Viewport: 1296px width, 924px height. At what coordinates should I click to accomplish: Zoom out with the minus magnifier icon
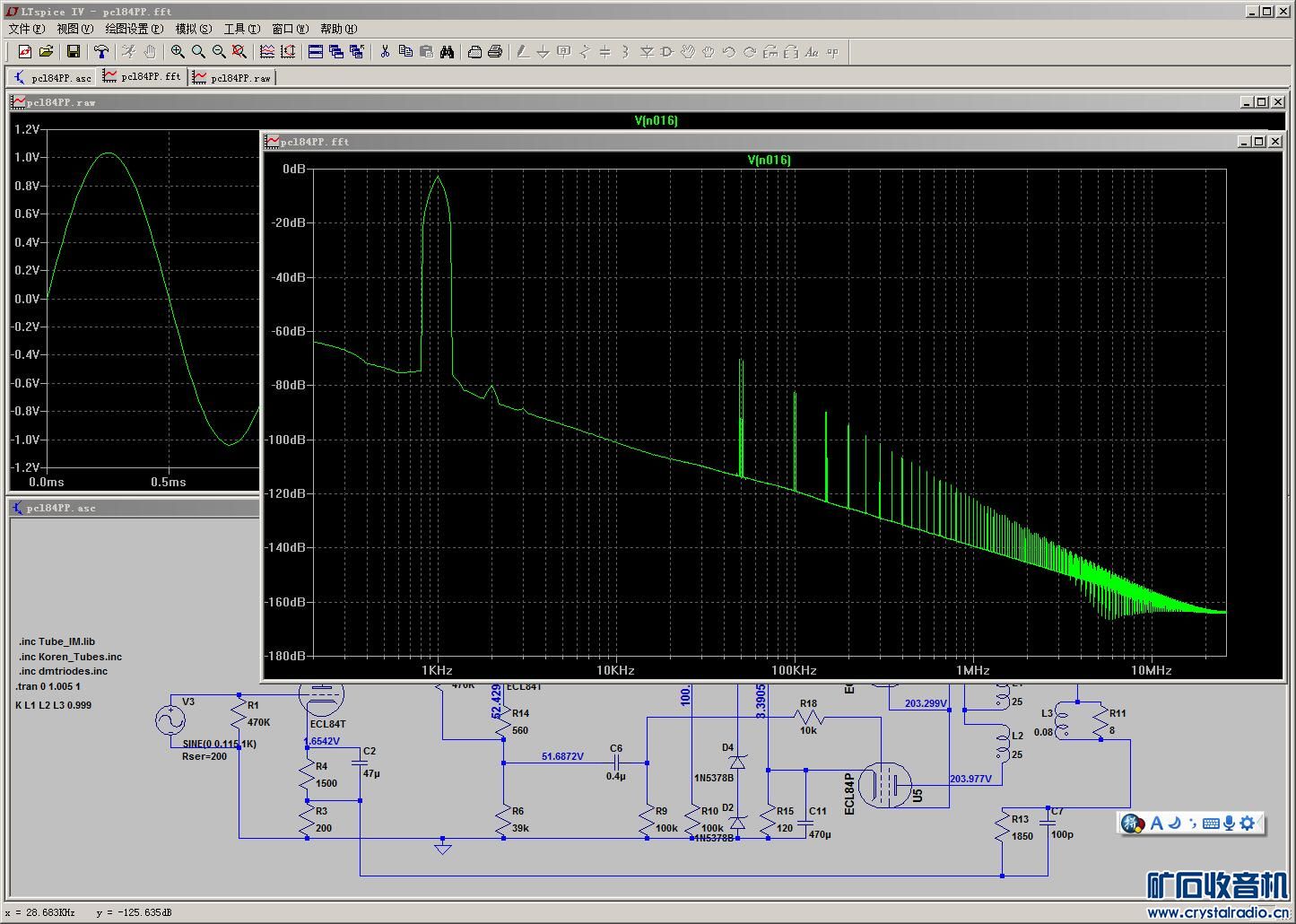219,52
